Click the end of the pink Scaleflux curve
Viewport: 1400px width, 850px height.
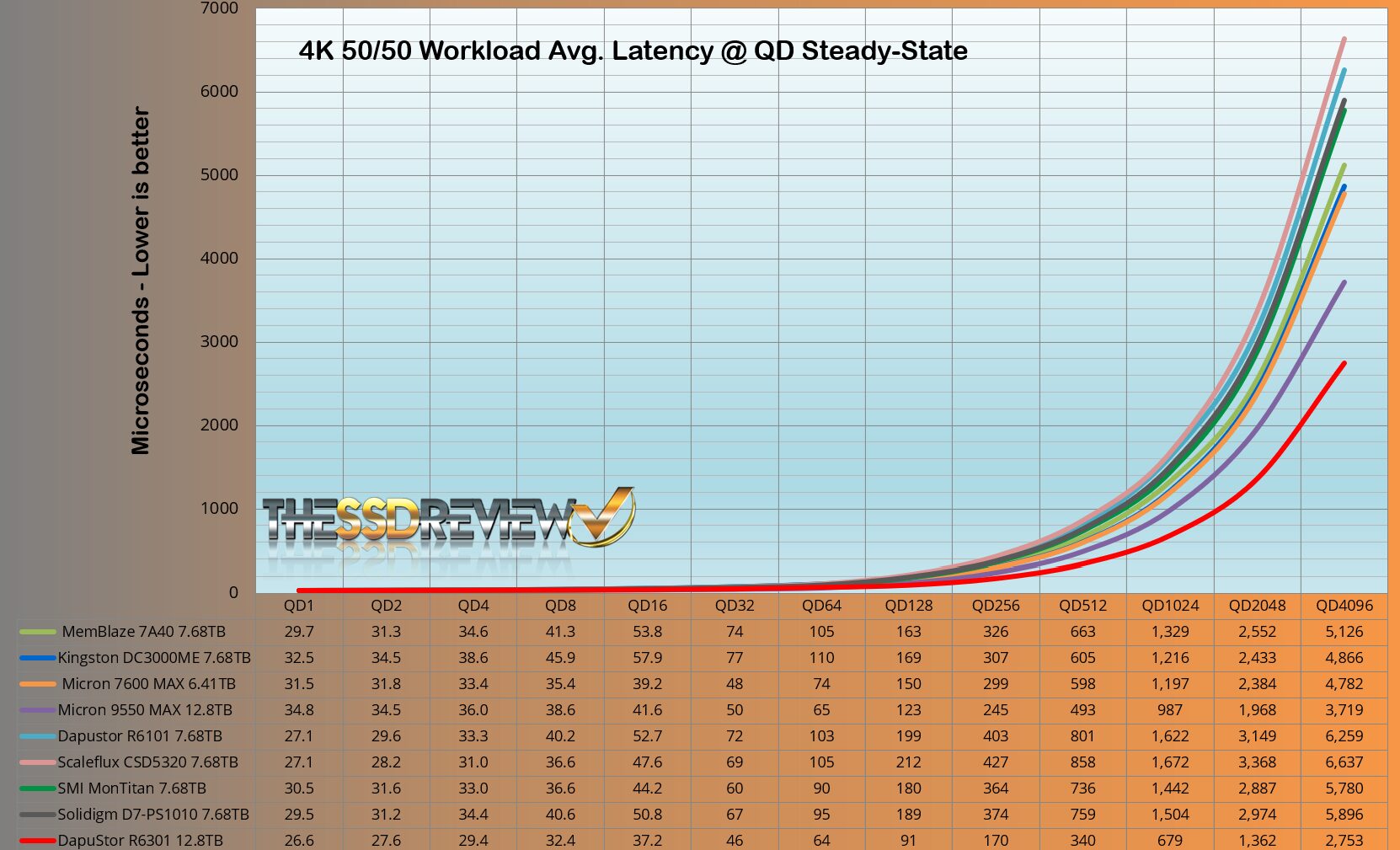(x=1344, y=40)
